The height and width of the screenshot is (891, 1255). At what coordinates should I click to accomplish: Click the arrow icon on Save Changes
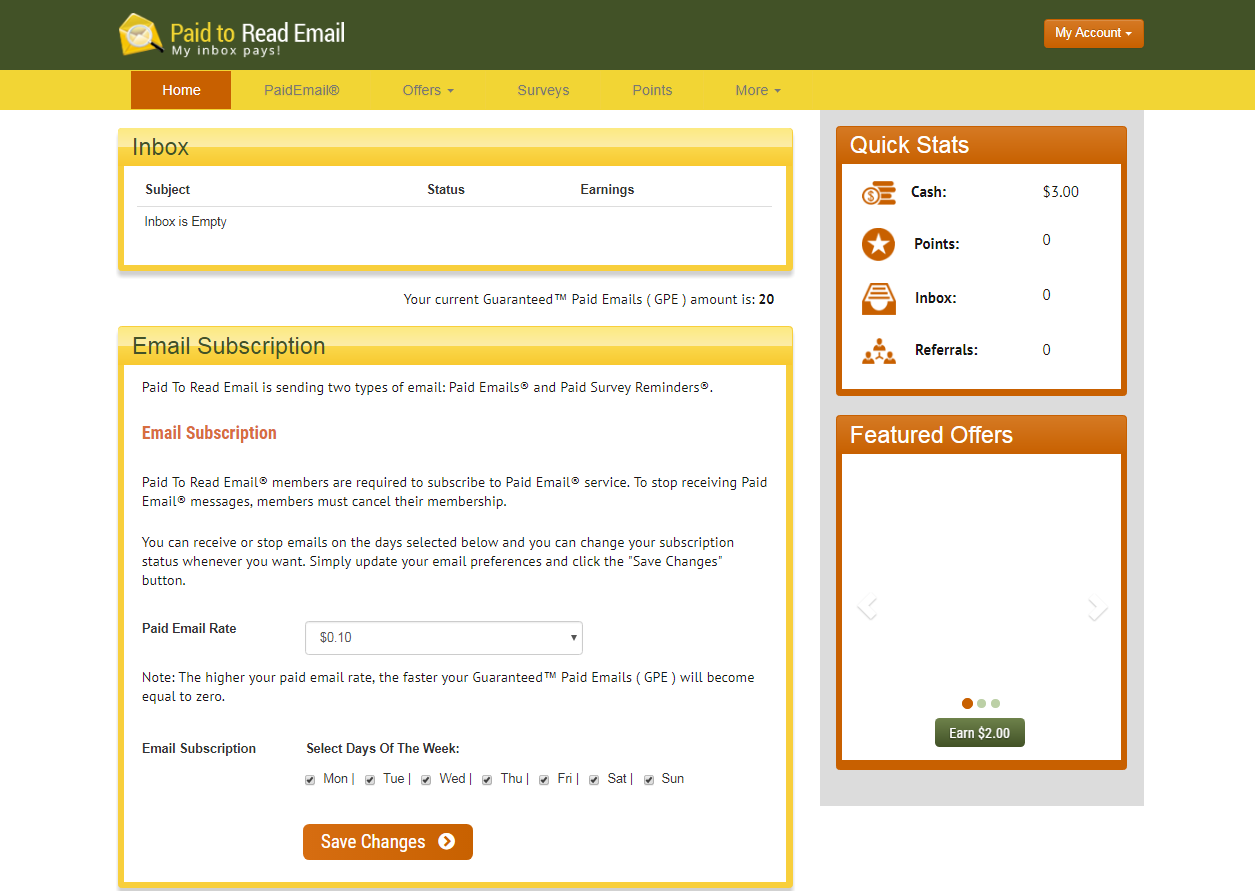[447, 841]
